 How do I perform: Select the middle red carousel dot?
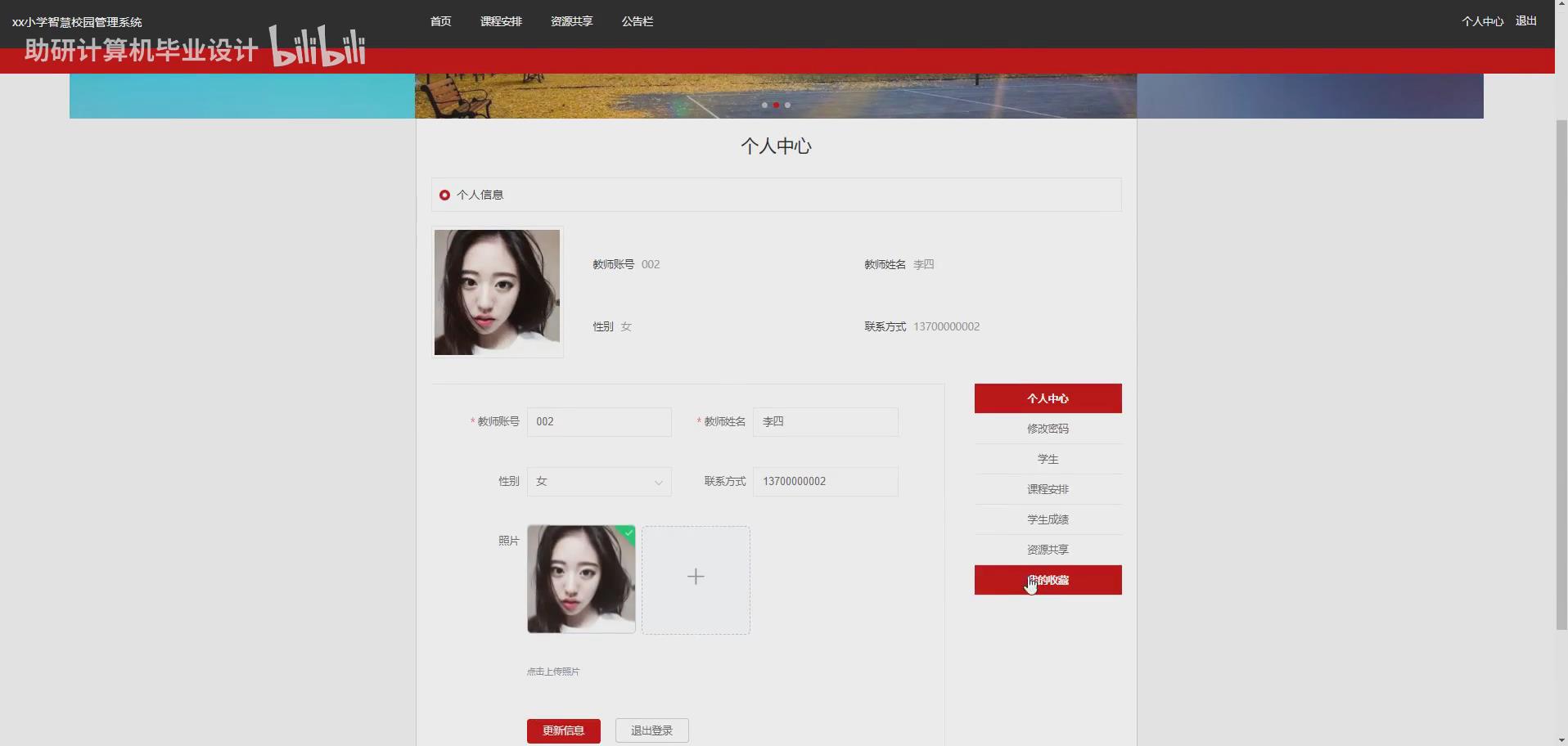tap(775, 105)
